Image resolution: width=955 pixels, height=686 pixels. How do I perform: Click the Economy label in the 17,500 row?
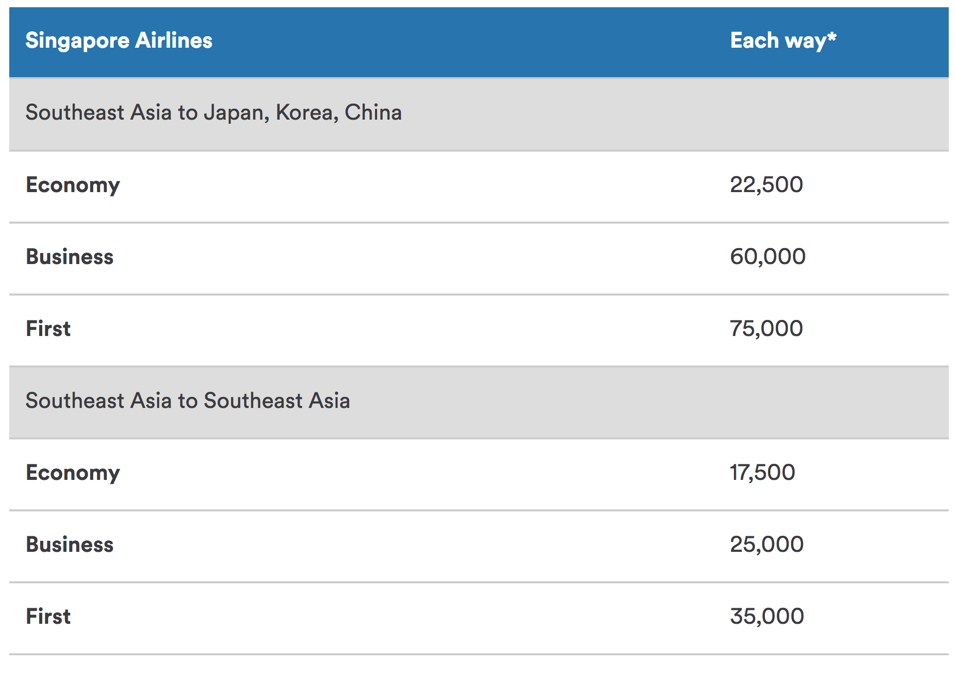72,473
